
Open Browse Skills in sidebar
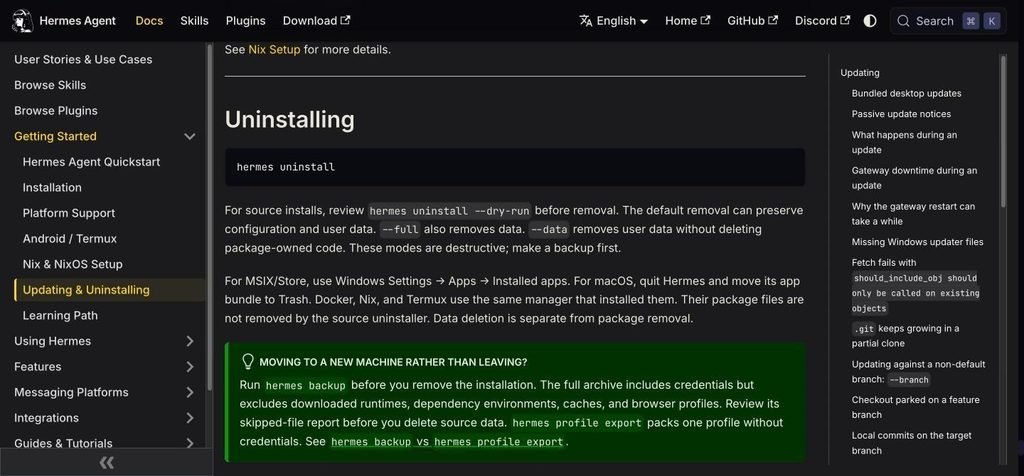point(50,85)
